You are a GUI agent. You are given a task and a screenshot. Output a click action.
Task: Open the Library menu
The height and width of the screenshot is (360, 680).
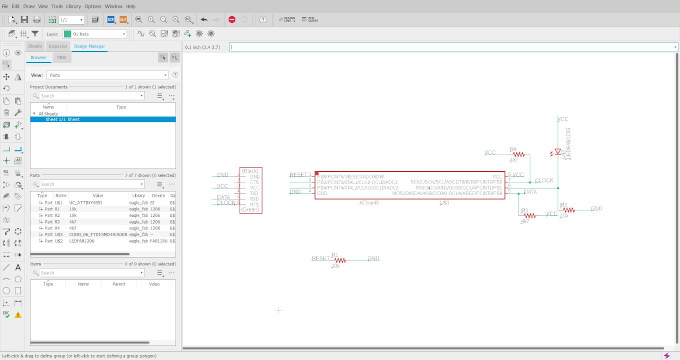73,6
